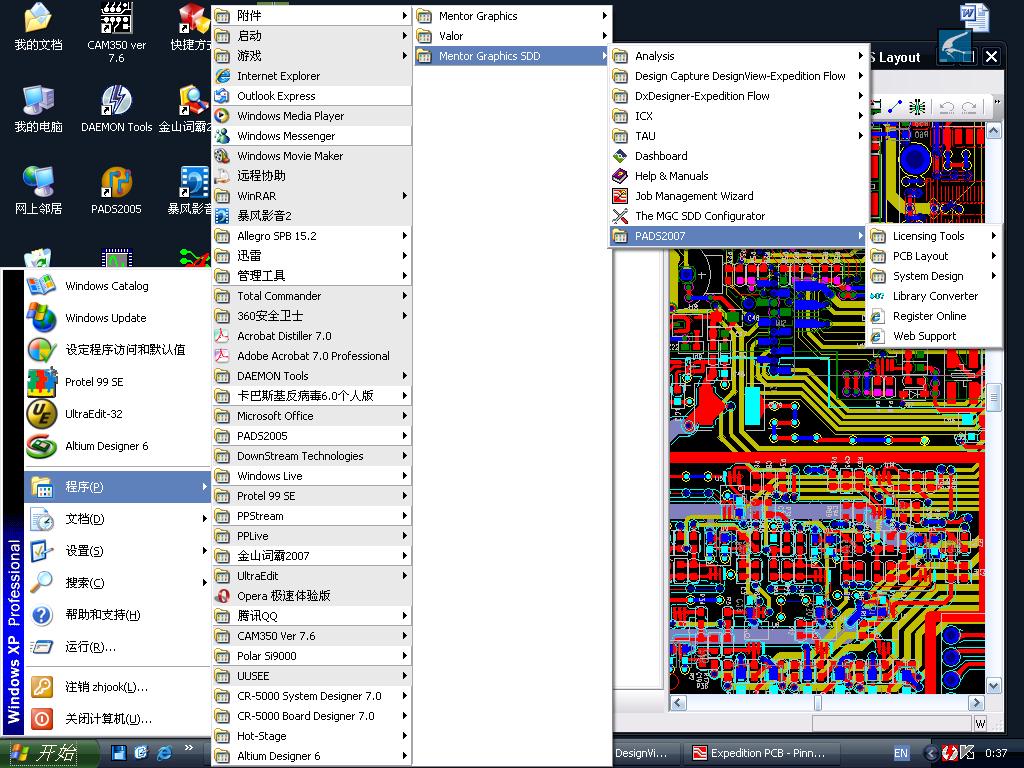
Task: Open CAM350 ver 7.6 desktop shortcut
Action: click(x=116, y=33)
